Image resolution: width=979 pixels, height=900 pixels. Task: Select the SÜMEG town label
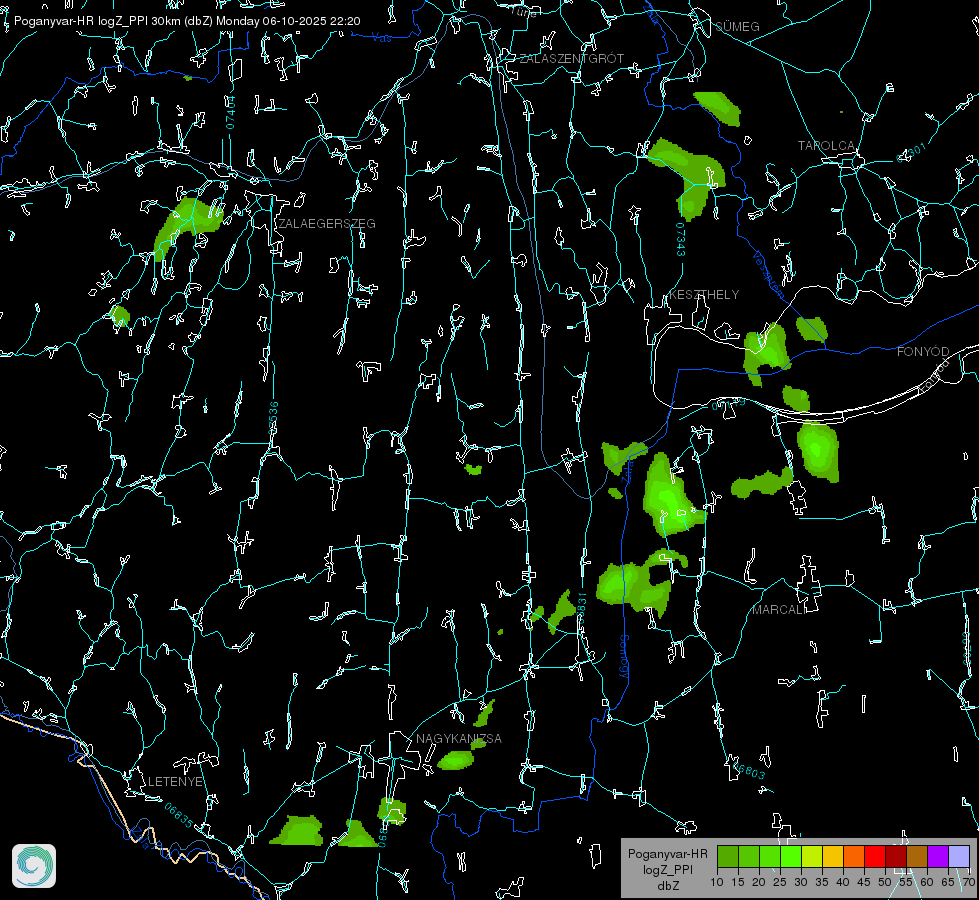(737, 26)
